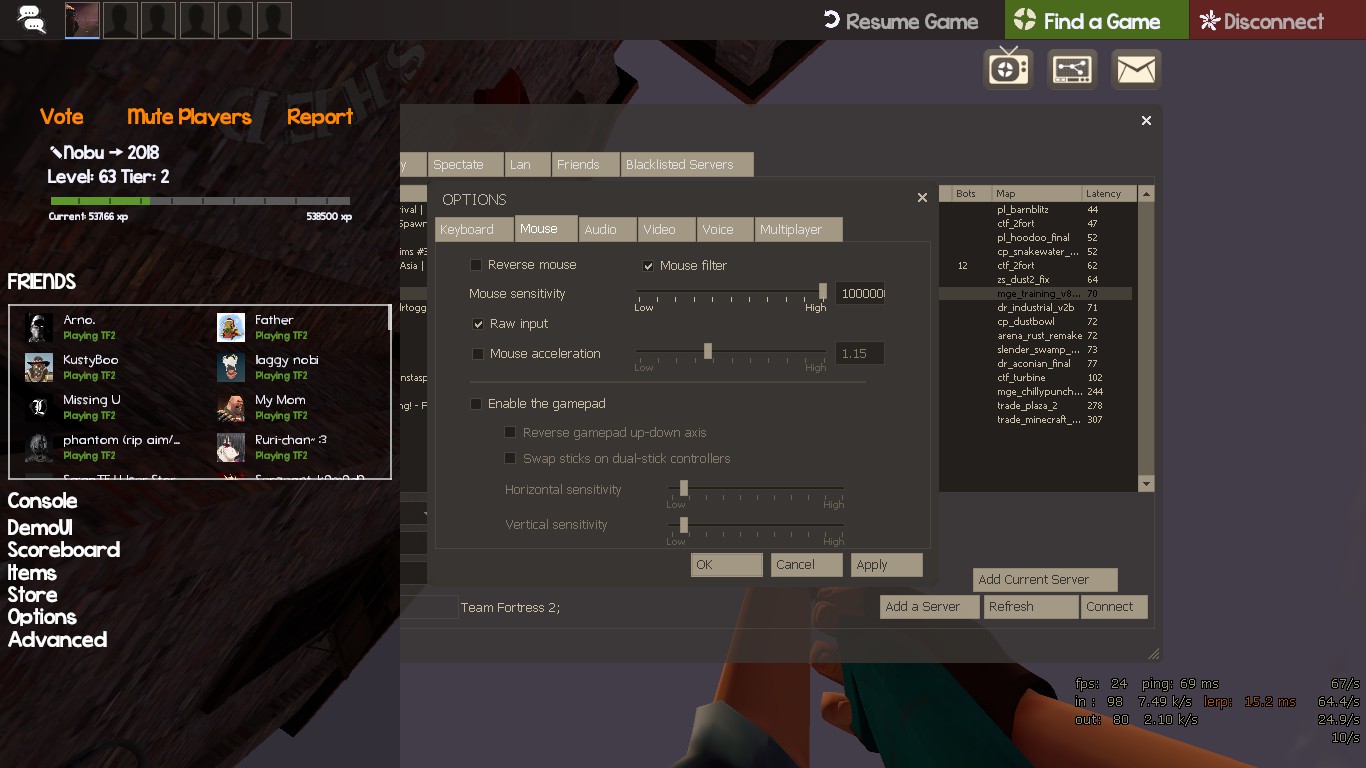Click phantom's friend avatar
The width and height of the screenshot is (1366, 768).
pos(39,448)
